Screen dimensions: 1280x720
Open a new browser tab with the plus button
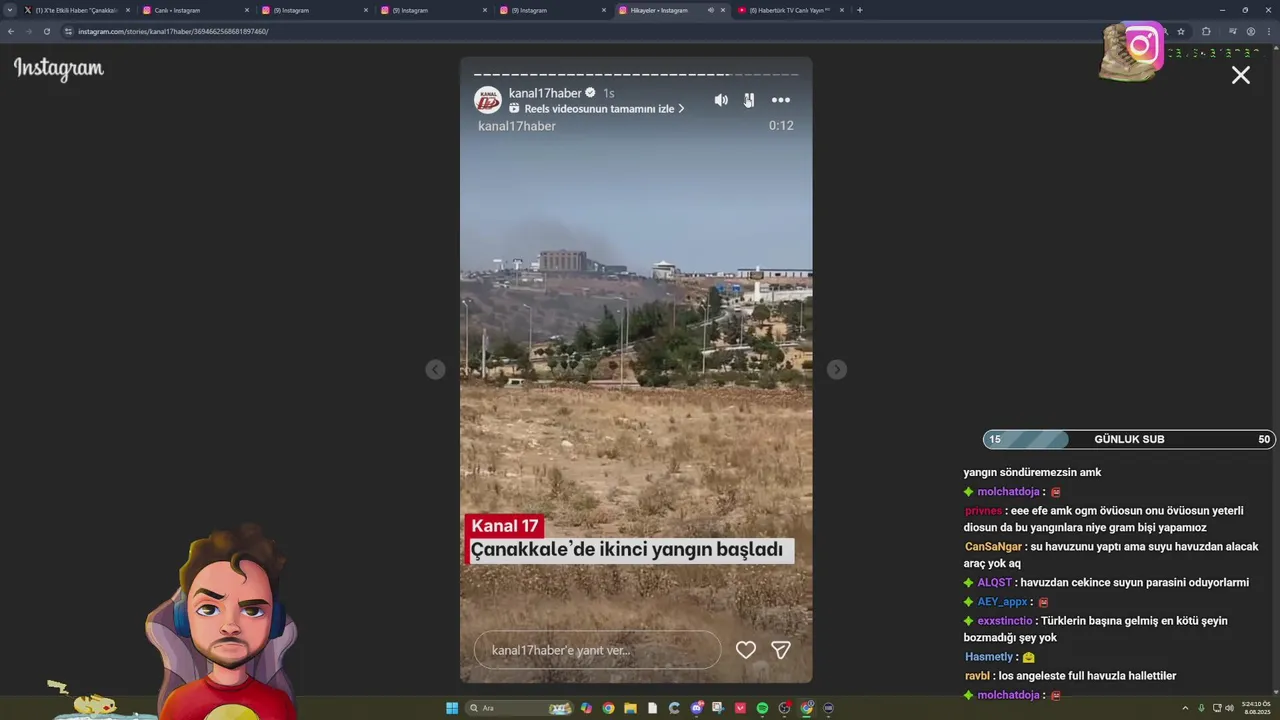click(860, 10)
